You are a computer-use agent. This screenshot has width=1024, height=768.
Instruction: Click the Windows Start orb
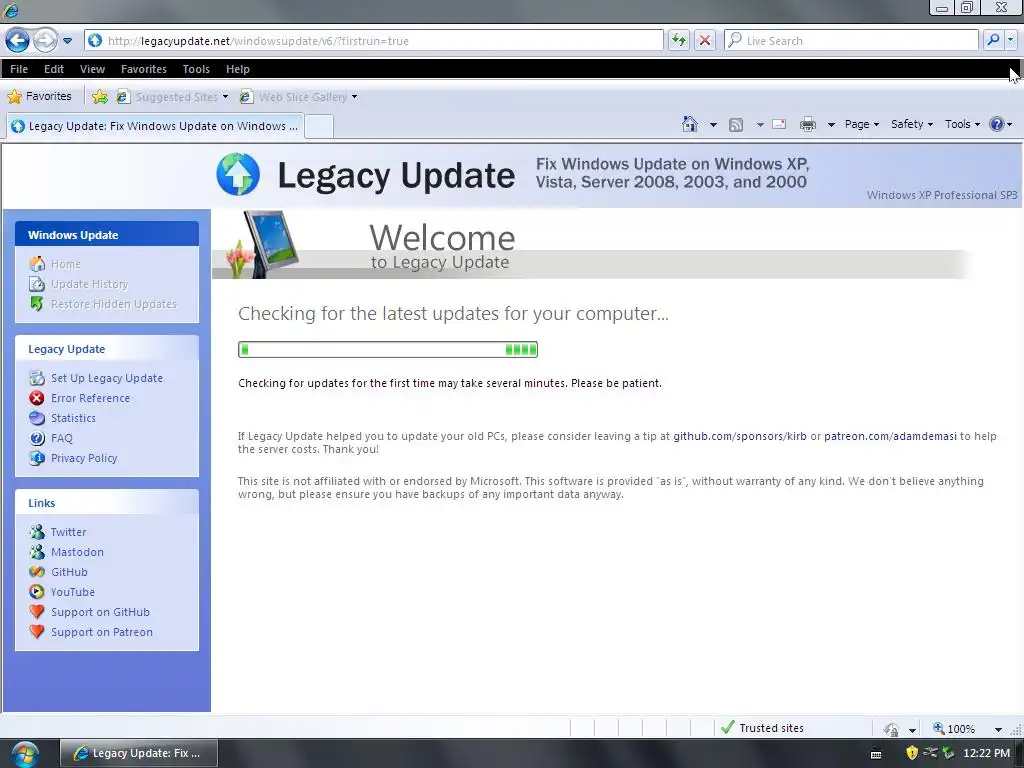coord(24,754)
